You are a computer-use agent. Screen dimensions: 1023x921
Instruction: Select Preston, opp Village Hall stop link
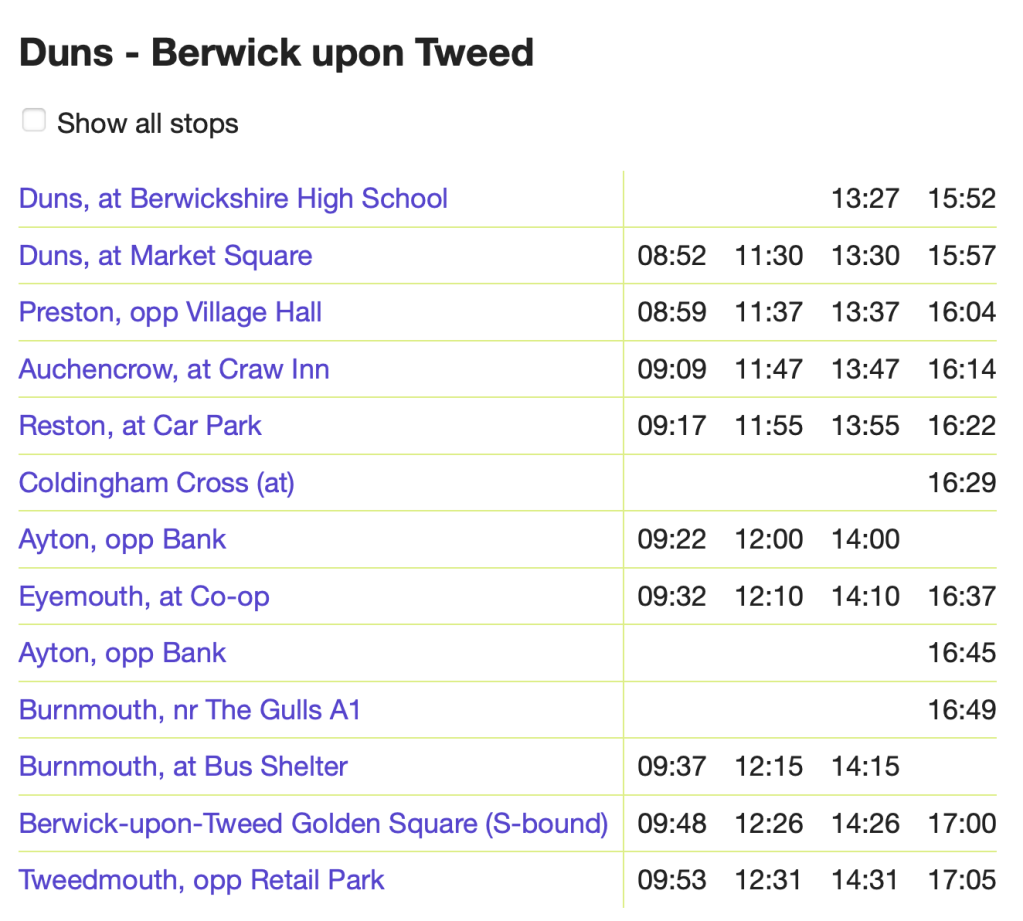coord(170,312)
